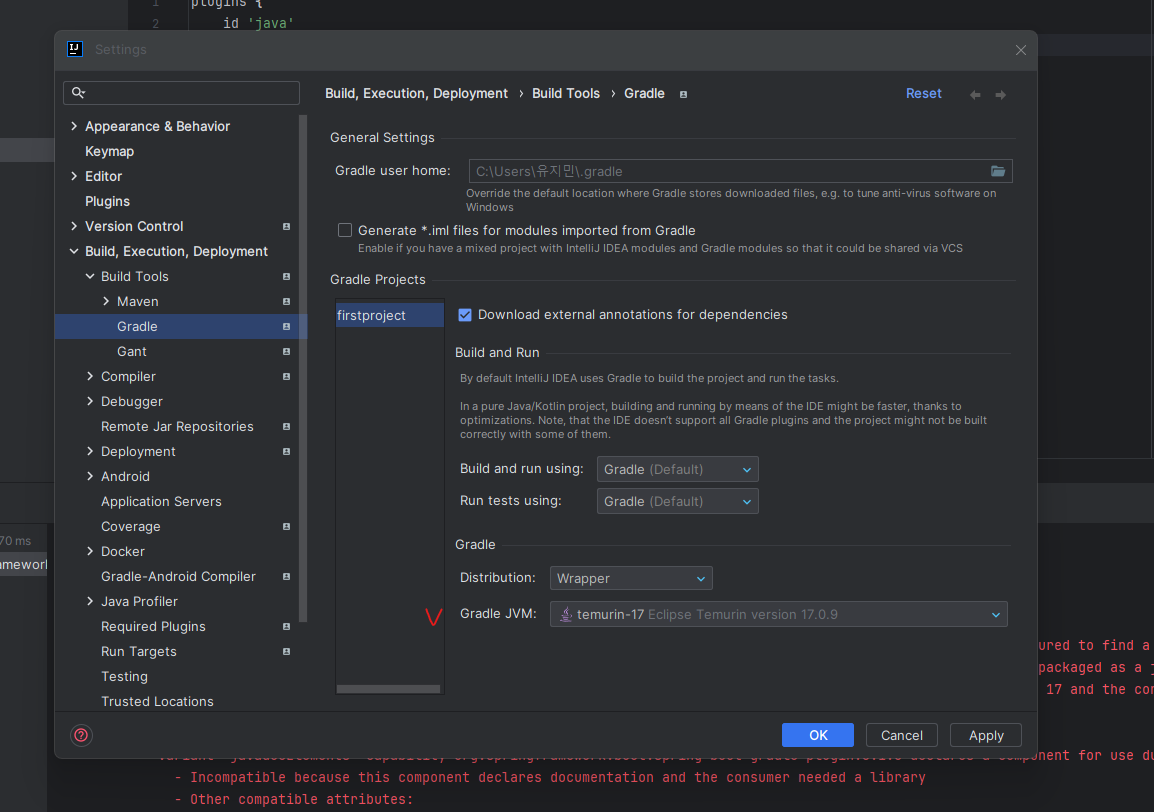Expand the Version Control node

(x=74, y=227)
